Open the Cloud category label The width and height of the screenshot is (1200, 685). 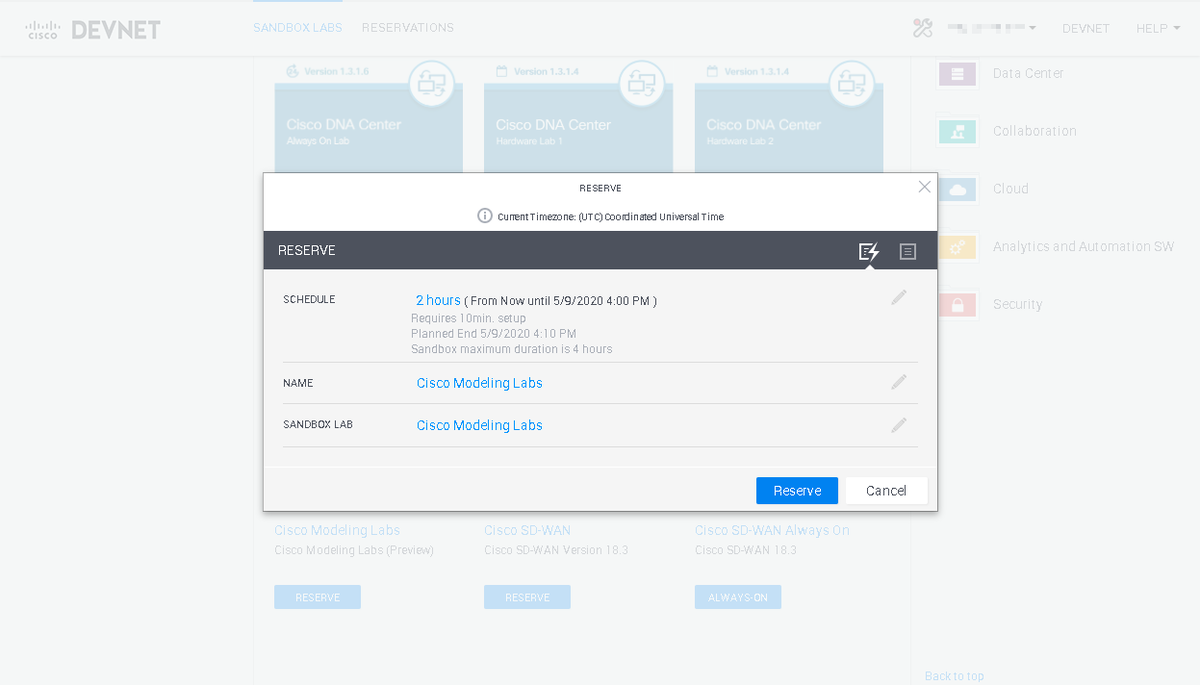1010,189
